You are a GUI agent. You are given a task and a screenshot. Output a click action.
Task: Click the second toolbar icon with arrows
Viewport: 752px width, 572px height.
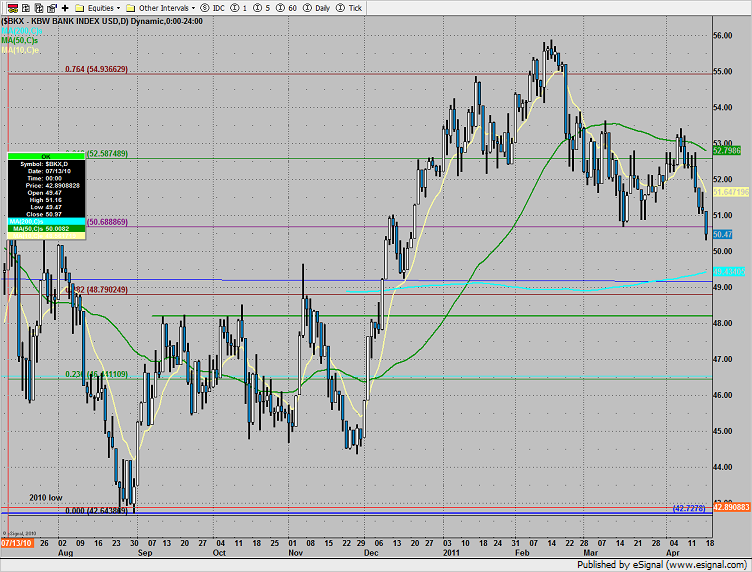click(x=26, y=8)
